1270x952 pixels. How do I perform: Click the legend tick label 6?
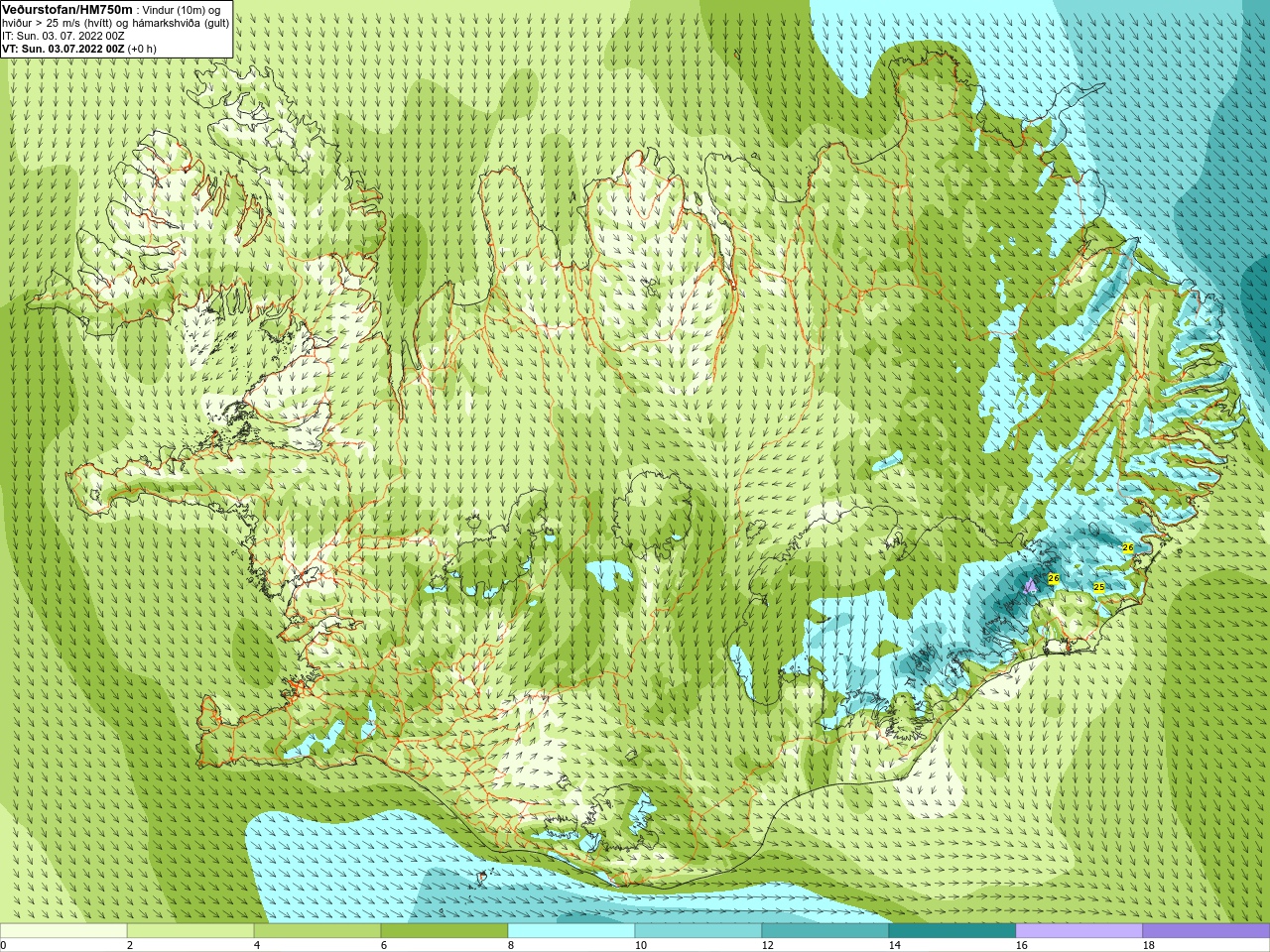point(384,945)
